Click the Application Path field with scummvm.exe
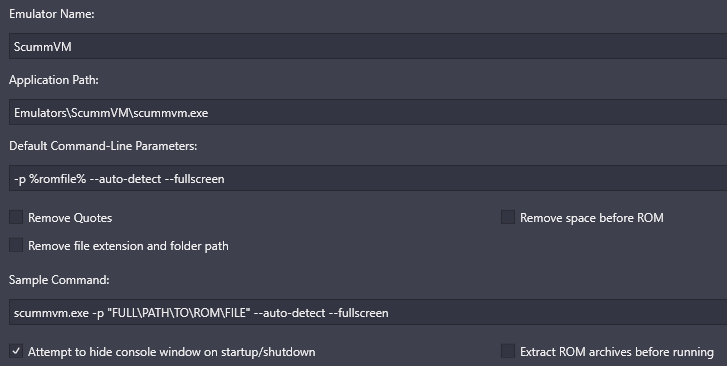727x366 pixels. (368, 112)
